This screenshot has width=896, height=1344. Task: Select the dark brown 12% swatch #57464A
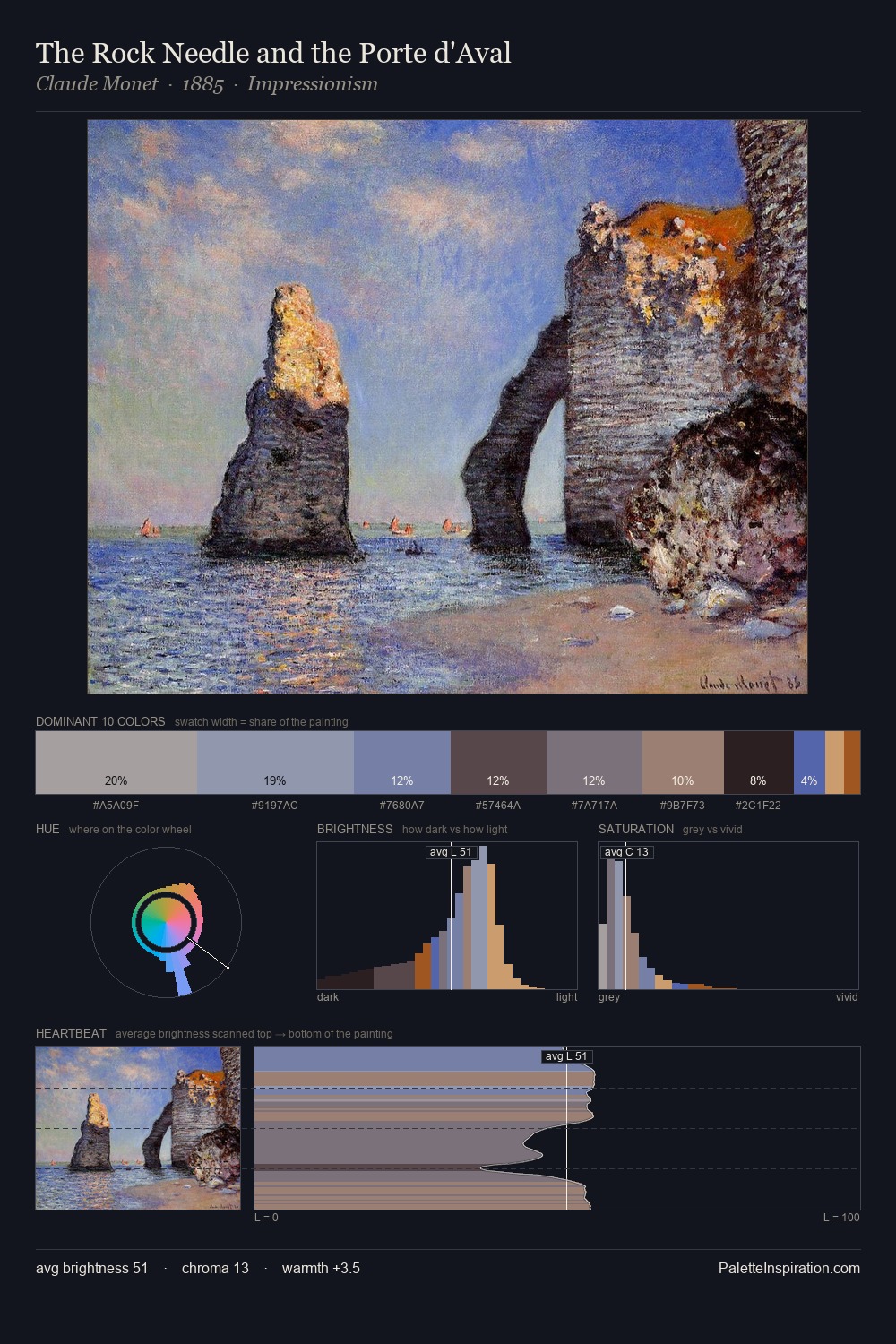(498, 762)
